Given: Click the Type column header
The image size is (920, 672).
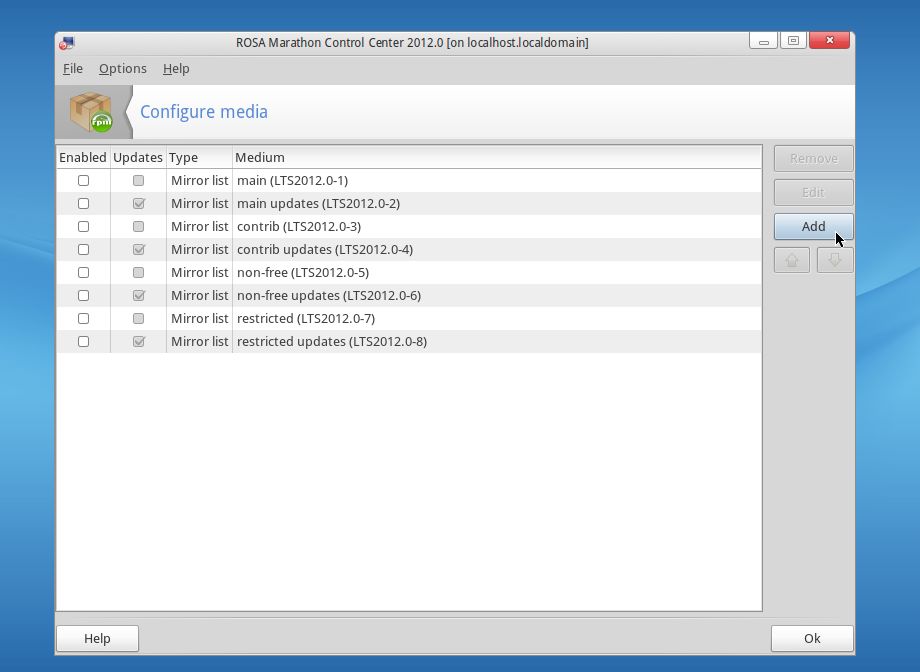Looking at the screenshot, I should click(199, 157).
